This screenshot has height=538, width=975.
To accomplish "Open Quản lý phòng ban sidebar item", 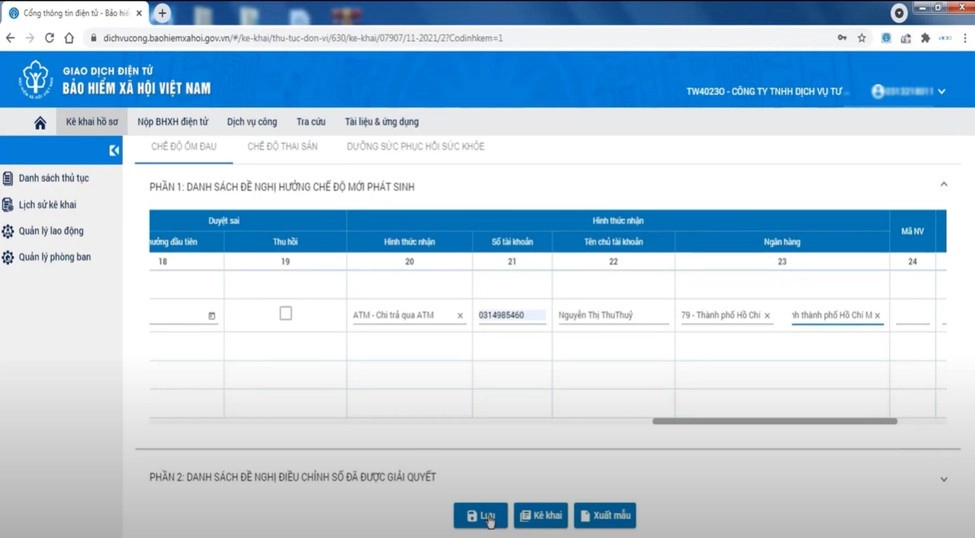I will click(54, 257).
